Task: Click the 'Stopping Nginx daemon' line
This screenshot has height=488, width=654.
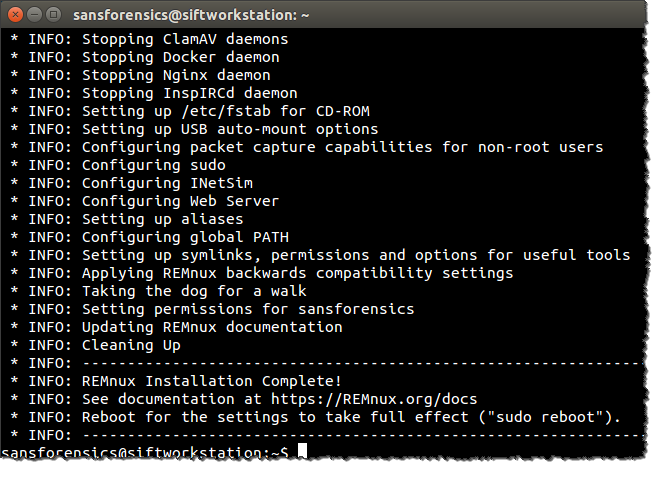Action: [140, 75]
